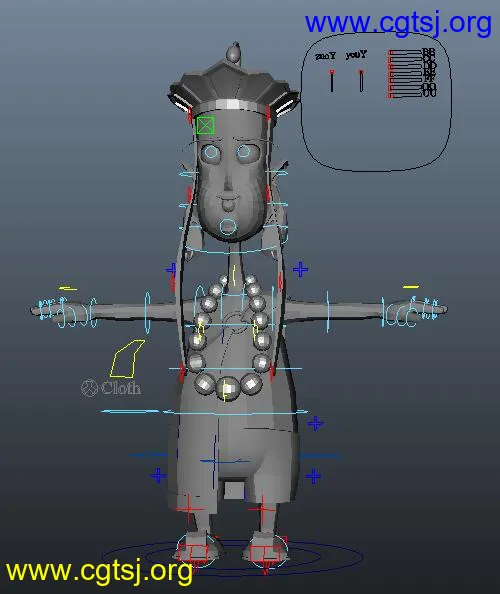Select the red box foot control on screen-right foot

click(x=265, y=553)
